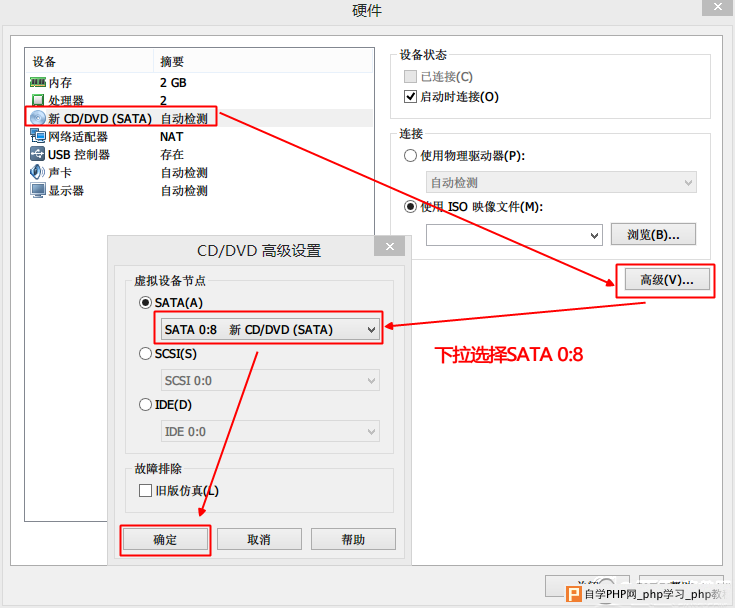This screenshot has width=735, height=608.
Task: Select the 内存 row in device list
Action: click(199, 83)
